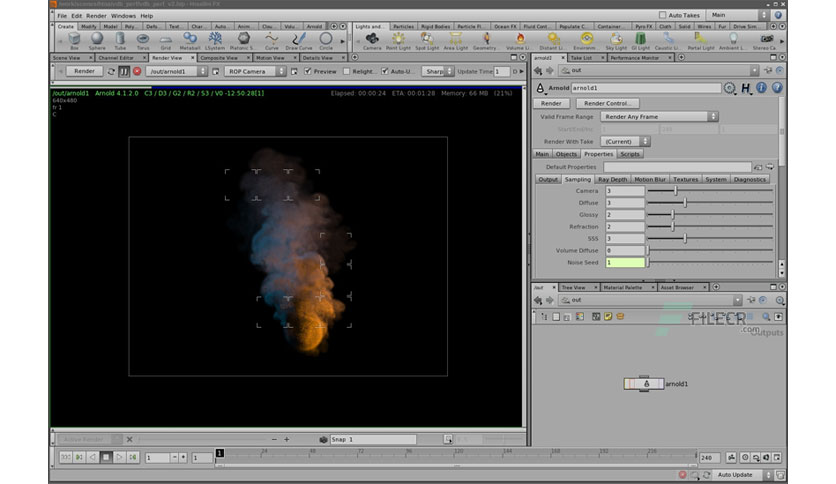
Task: Add an Area Light from the shelf
Action: coord(455,41)
